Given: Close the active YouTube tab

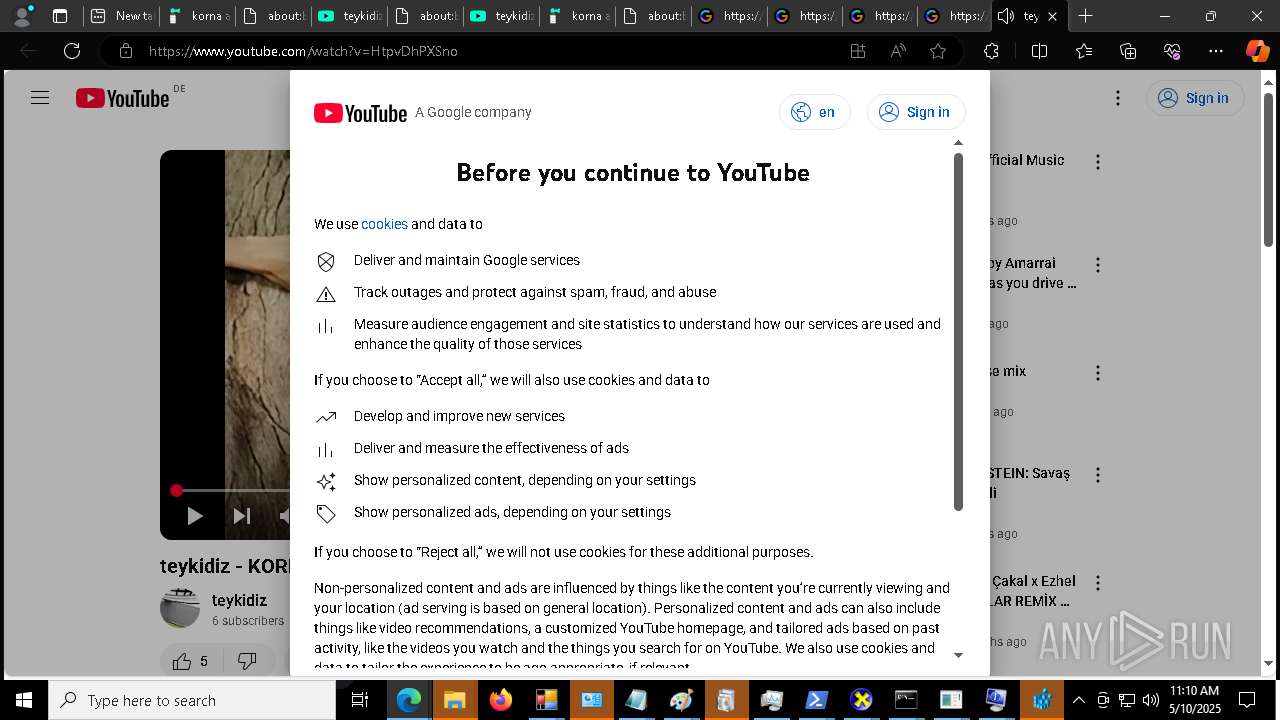Looking at the screenshot, I should [1052, 16].
